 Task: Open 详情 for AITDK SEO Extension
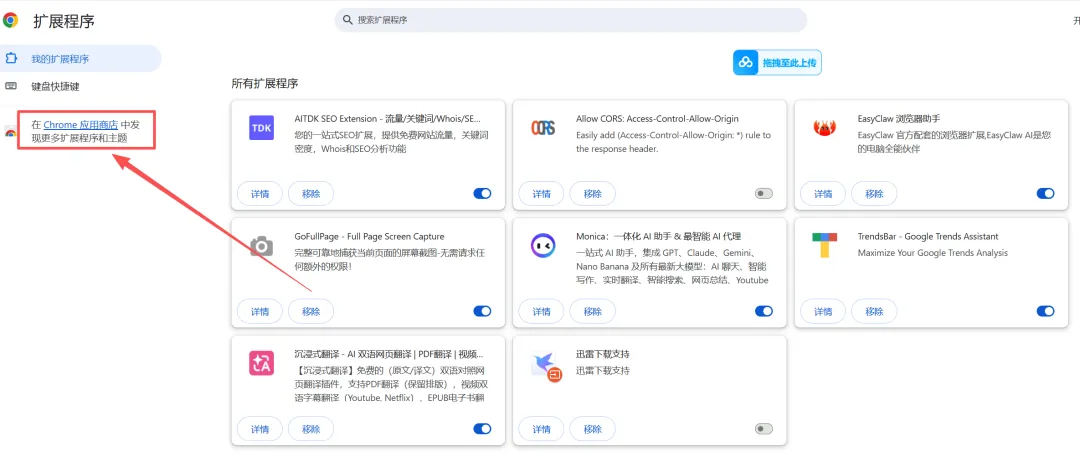click(x=260, y=194)
